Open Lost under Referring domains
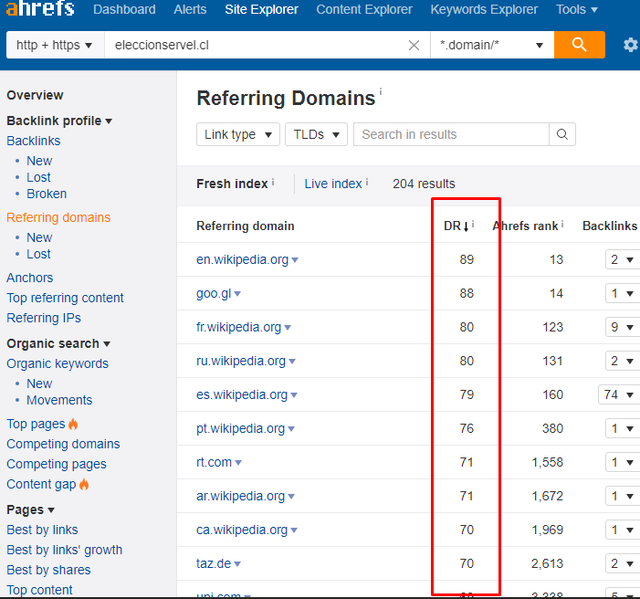The width and height of the screenshot is (640, 599). [x=39, y=254]
